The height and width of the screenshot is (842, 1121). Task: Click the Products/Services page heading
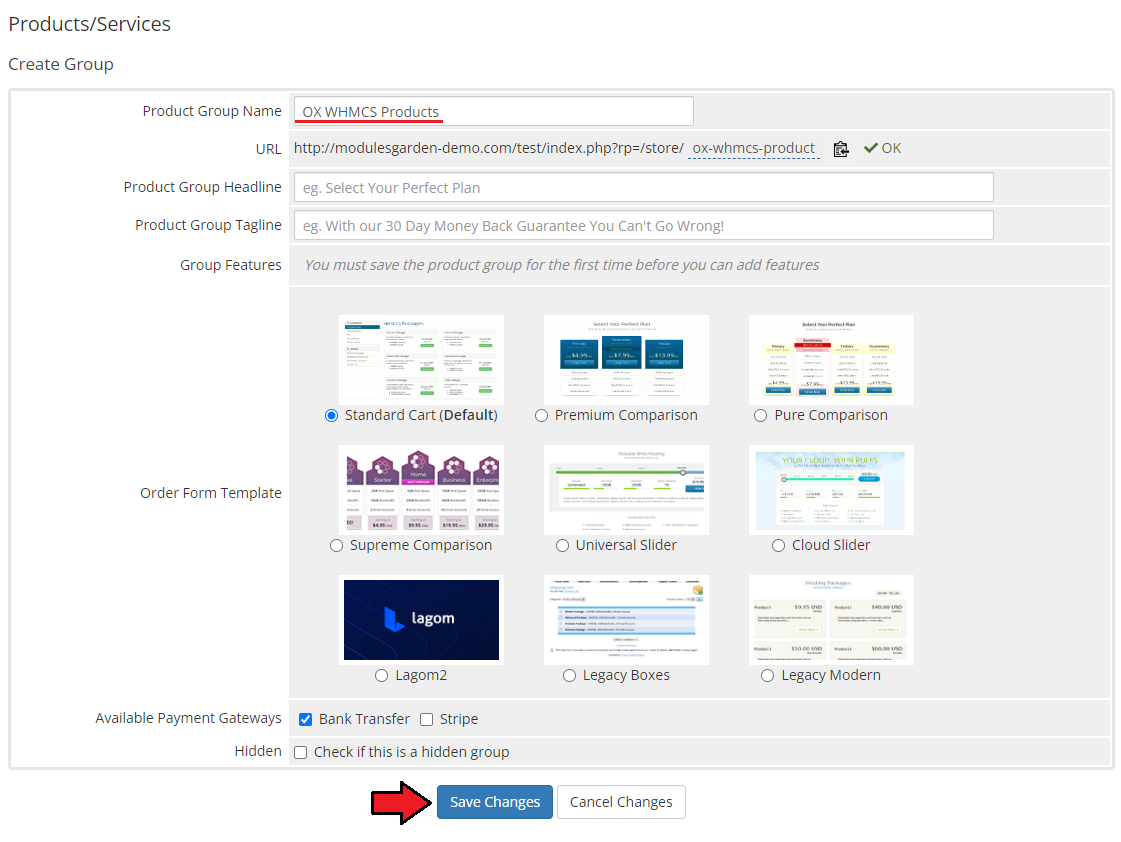point(89,24)
